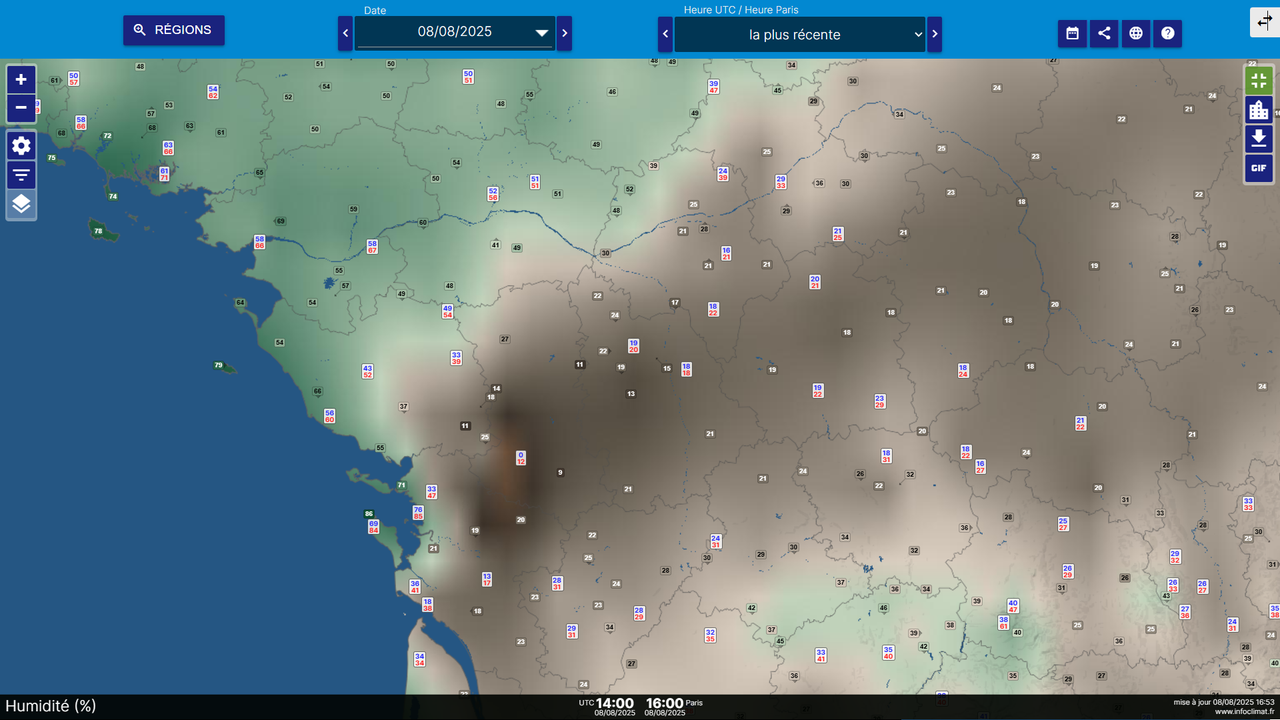Screen dimensions: 1280x720
Task: Select the station marker 36 / 41
Action: click(x=415, y=586)
